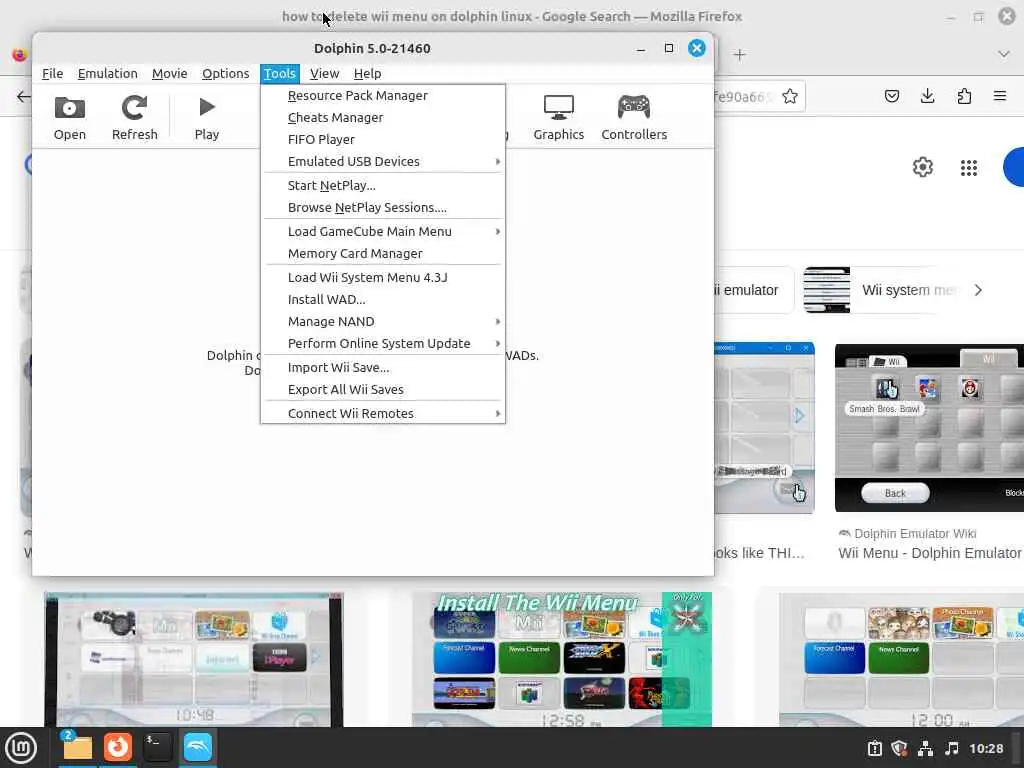The height and width of the screenshot is (768, 1024).
Task: Advance suggestion chips with right chevron
Action: click(978, 290)
